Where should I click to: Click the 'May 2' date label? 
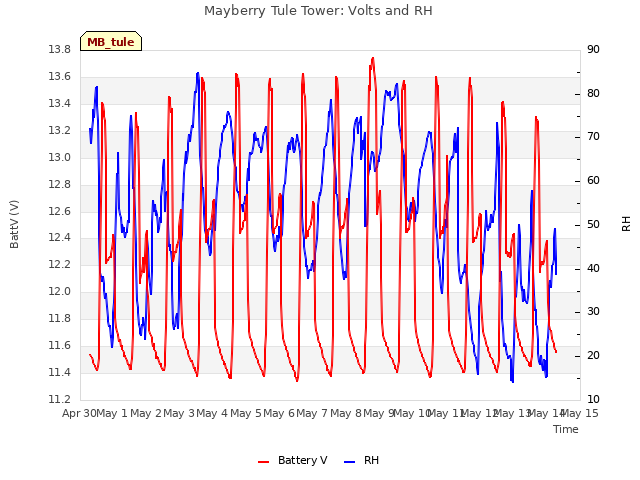146,413
